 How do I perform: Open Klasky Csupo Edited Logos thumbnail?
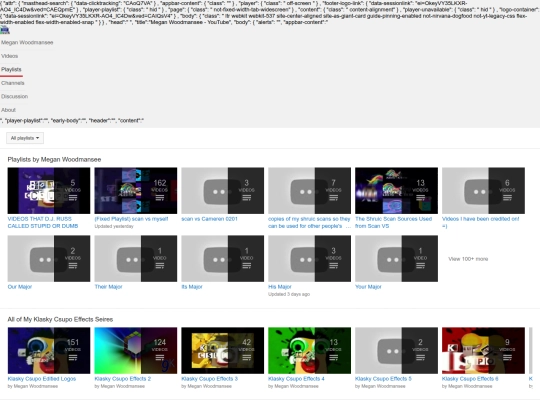click(49, 351)
